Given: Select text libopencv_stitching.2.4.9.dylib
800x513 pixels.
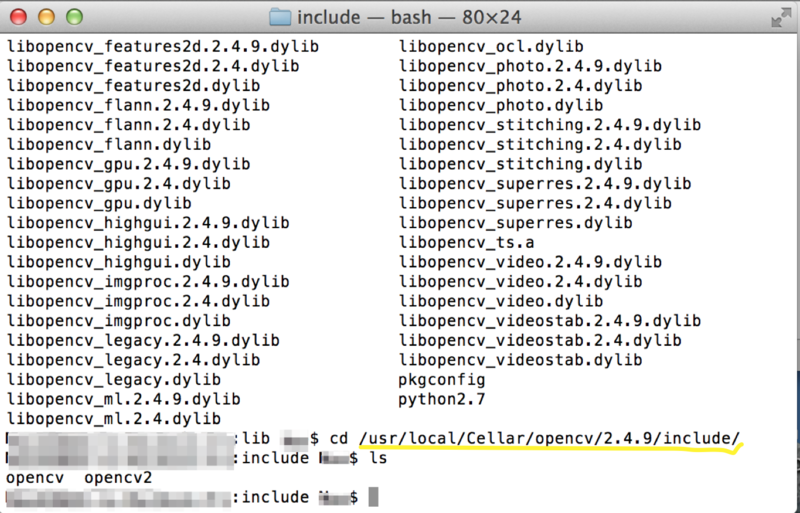Looking at the screenshot, I should 550,125.
